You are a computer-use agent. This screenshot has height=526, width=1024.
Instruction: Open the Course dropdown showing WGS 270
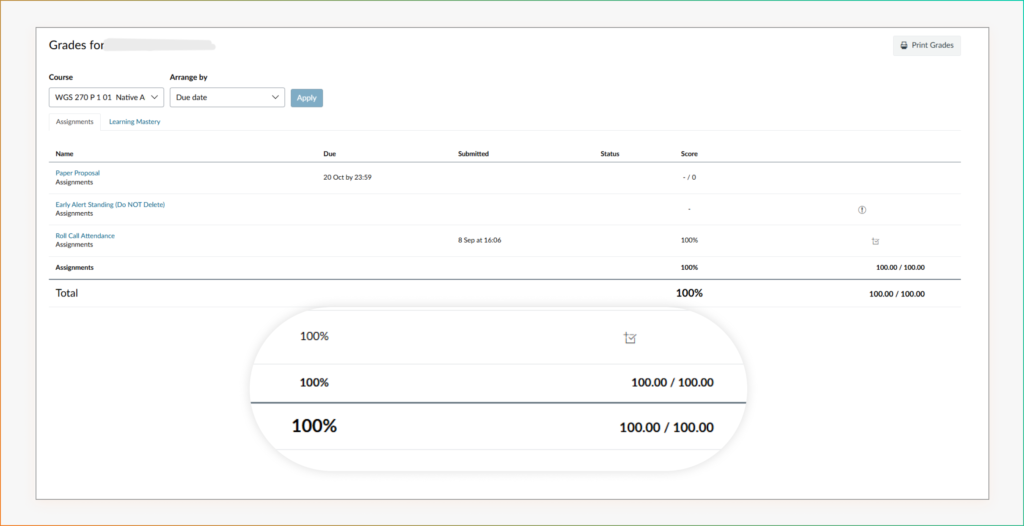106,97
